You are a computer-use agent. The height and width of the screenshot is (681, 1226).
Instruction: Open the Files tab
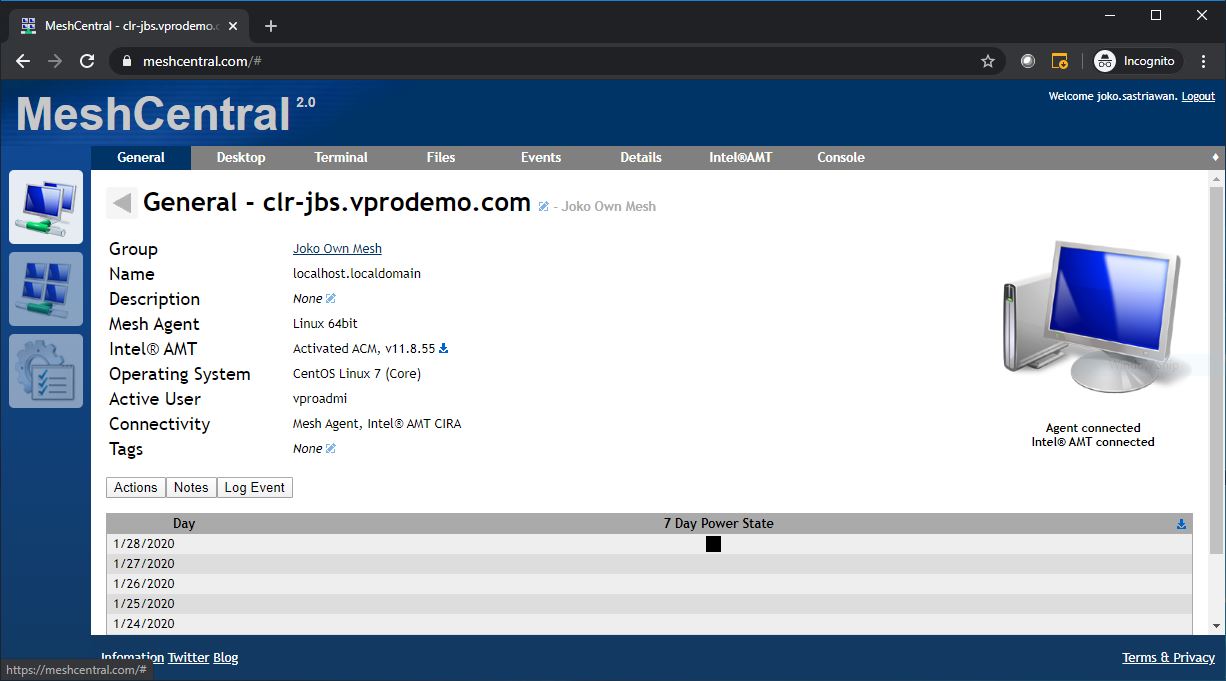click(x=441, y=157)
